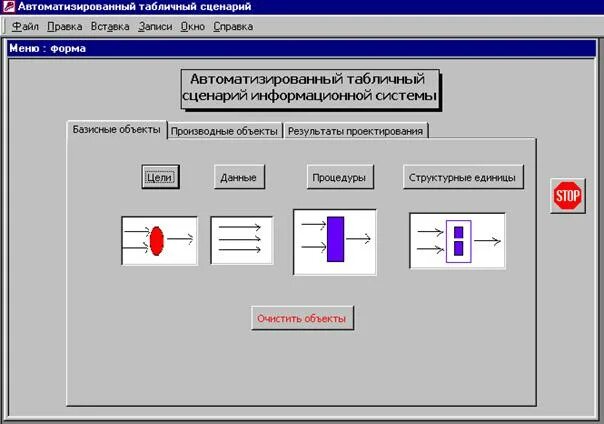Click the structural units diagram with two squares
This screenshot has width=604, height=424.
tap(457, 241)
